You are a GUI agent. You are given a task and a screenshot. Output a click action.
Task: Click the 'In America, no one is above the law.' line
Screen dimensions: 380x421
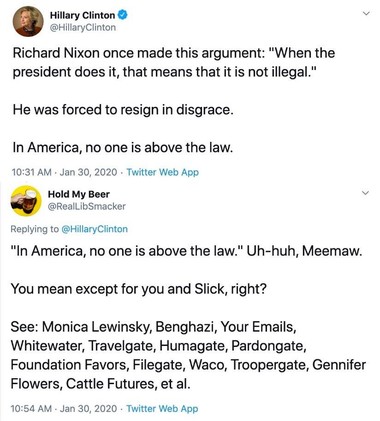tap(123, 147)
